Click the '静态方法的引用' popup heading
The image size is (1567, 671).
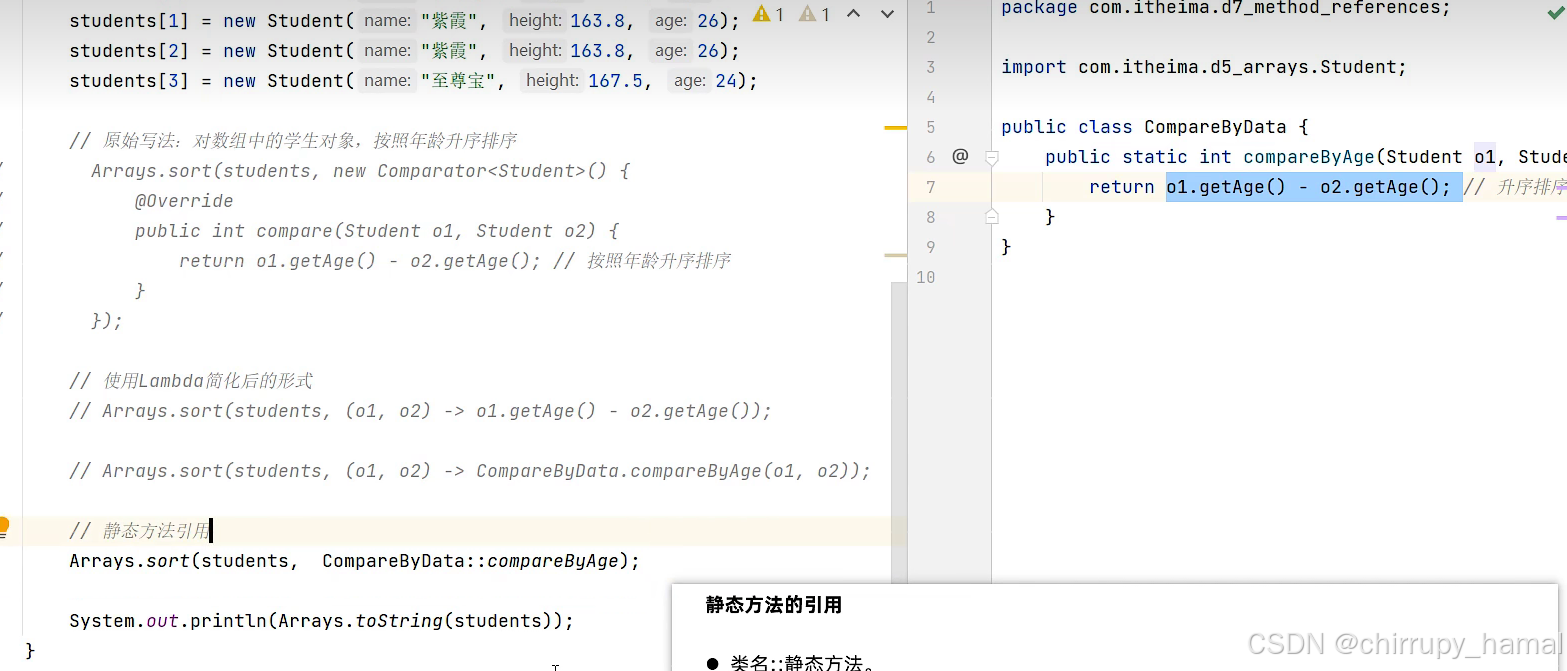774,605
